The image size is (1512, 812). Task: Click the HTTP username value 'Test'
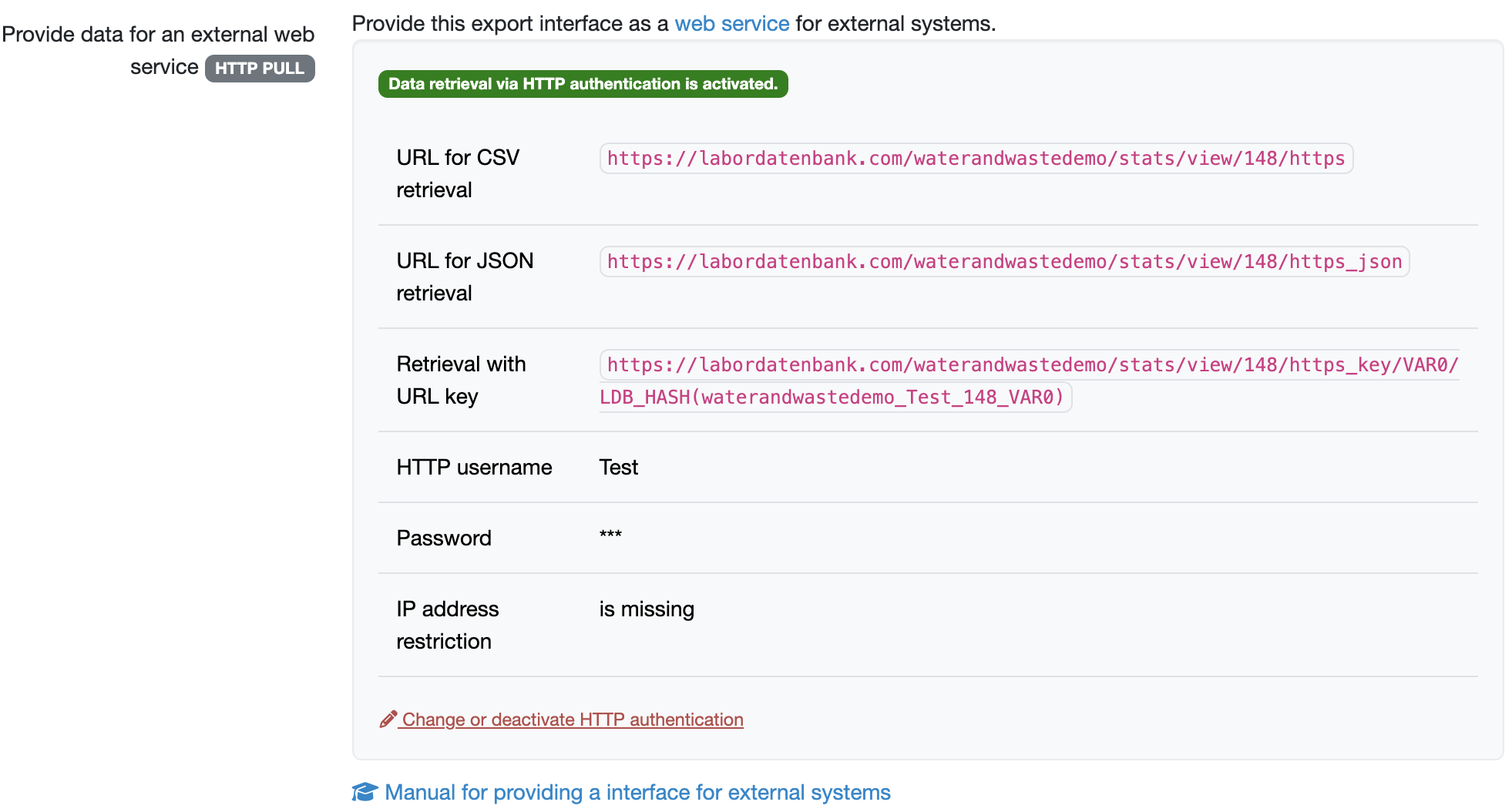tap(618, 468)
